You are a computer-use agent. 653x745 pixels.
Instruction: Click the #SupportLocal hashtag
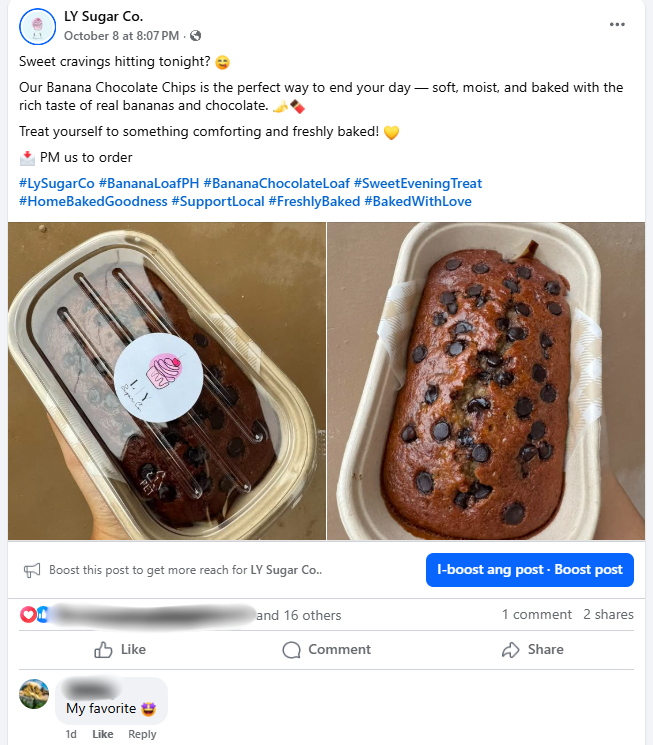click(x=216, y=201)
